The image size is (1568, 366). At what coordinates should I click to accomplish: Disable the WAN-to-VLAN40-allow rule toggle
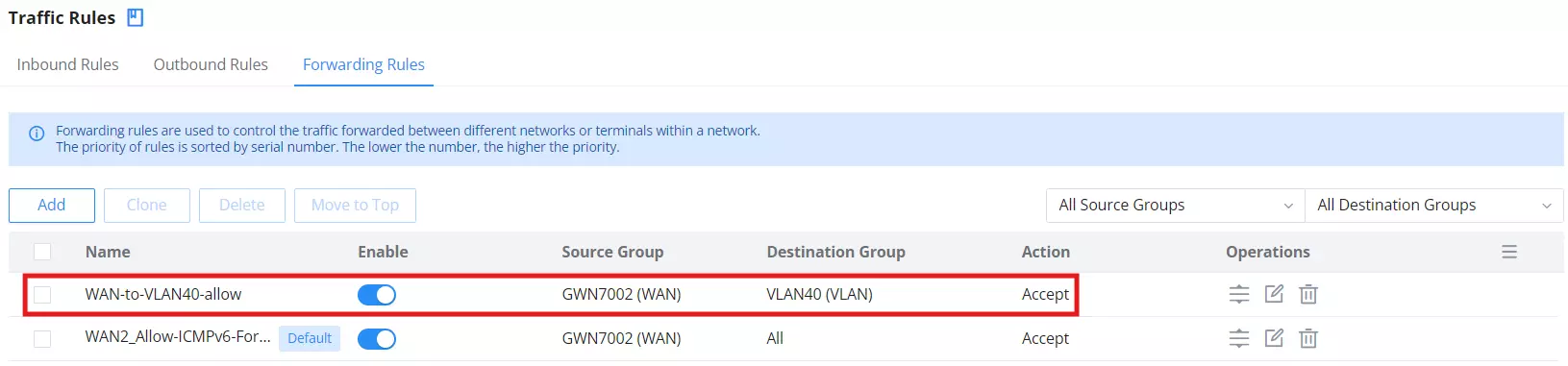pos(377,295)
